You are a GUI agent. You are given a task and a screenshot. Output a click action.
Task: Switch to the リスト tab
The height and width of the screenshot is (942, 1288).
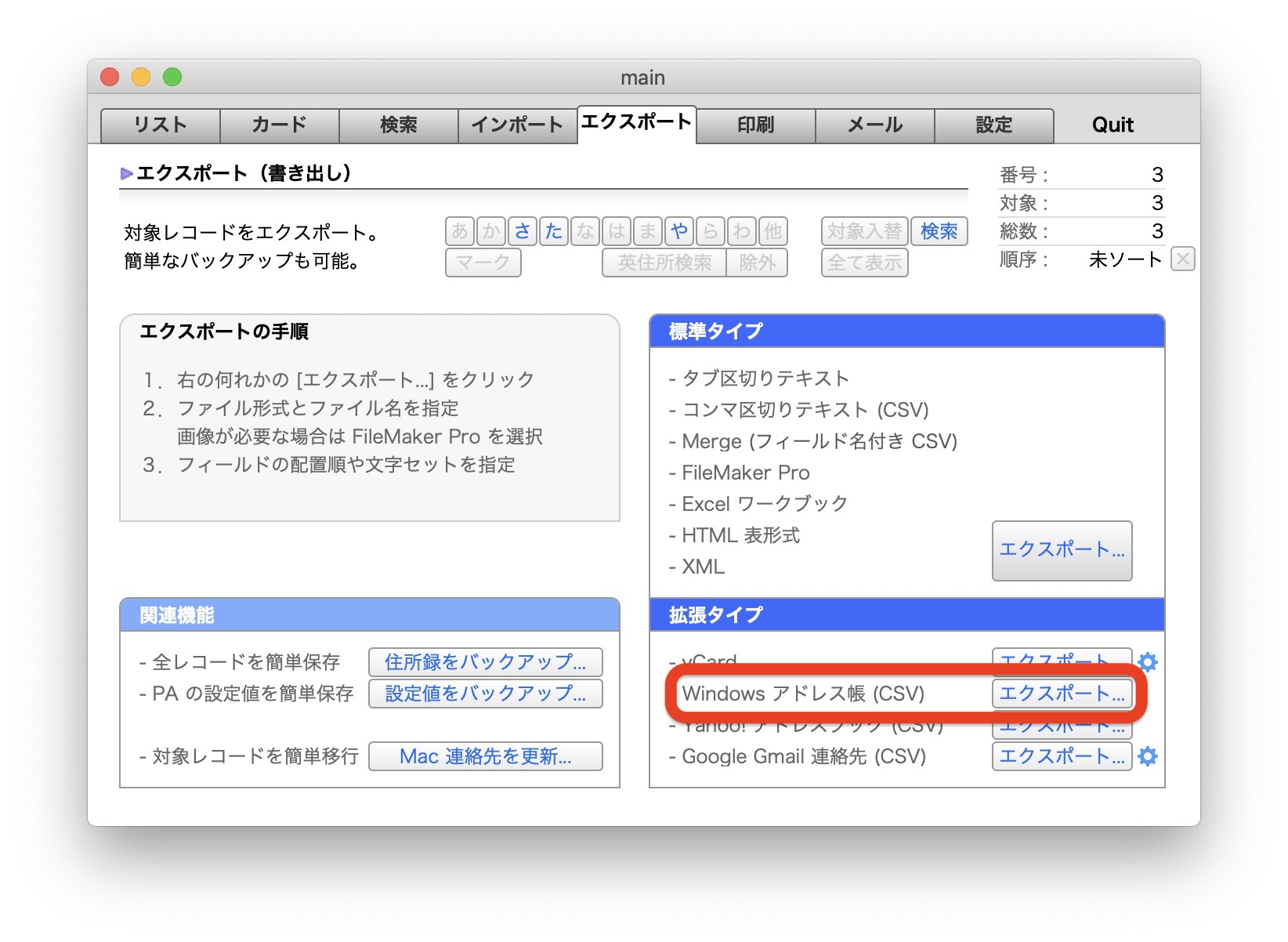click(161, 125)
